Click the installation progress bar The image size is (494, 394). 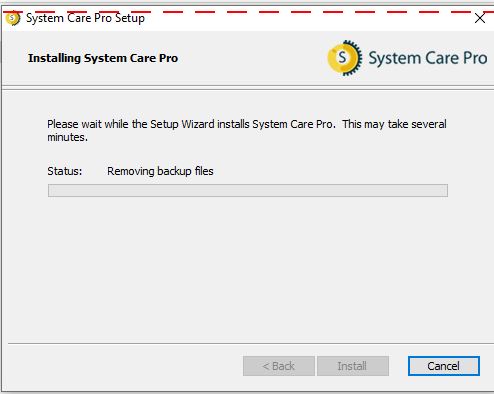(248, 191)
